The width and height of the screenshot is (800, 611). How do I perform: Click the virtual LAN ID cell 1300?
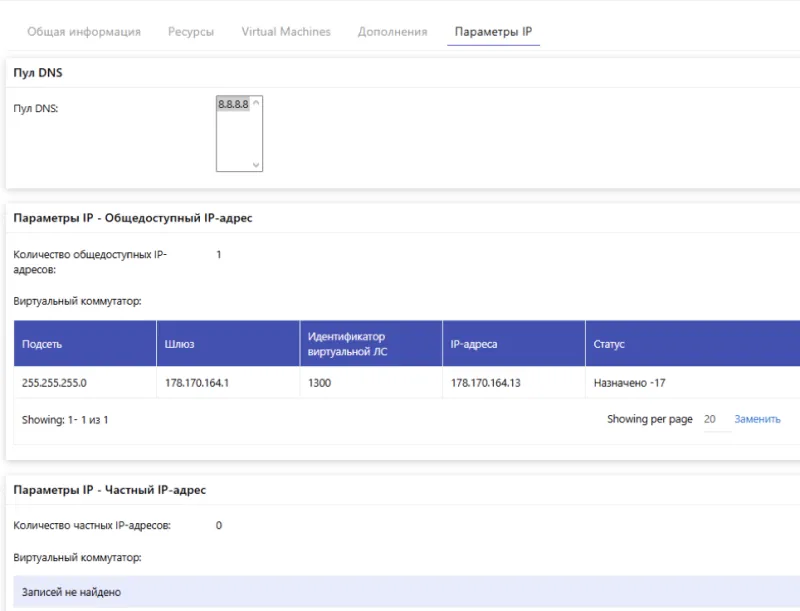pyautogui.click(x=320, y=382)
